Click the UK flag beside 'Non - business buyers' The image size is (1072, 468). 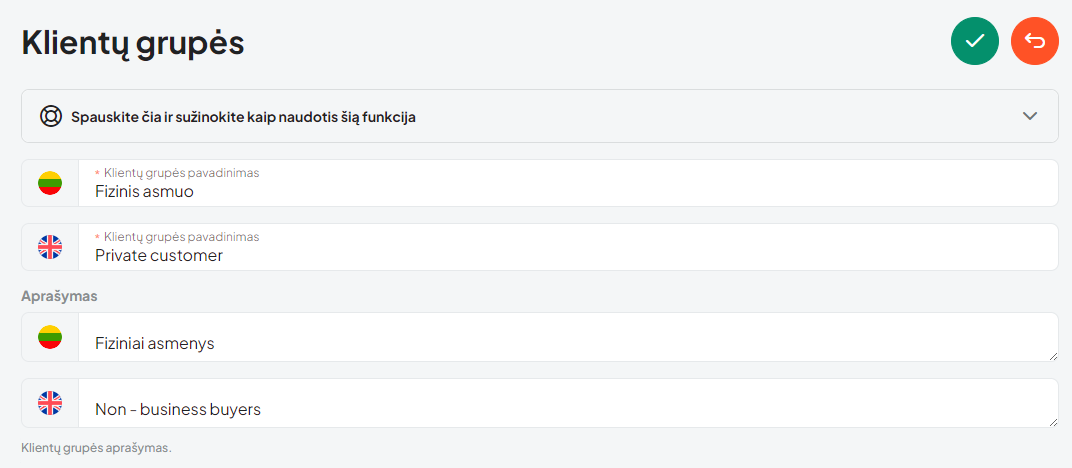click(50, 403)
